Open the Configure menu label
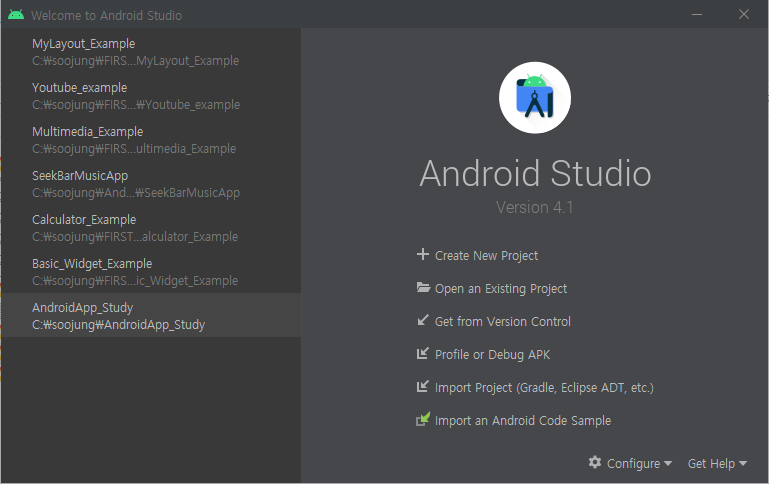769x484 pixels. pos(633,463)
